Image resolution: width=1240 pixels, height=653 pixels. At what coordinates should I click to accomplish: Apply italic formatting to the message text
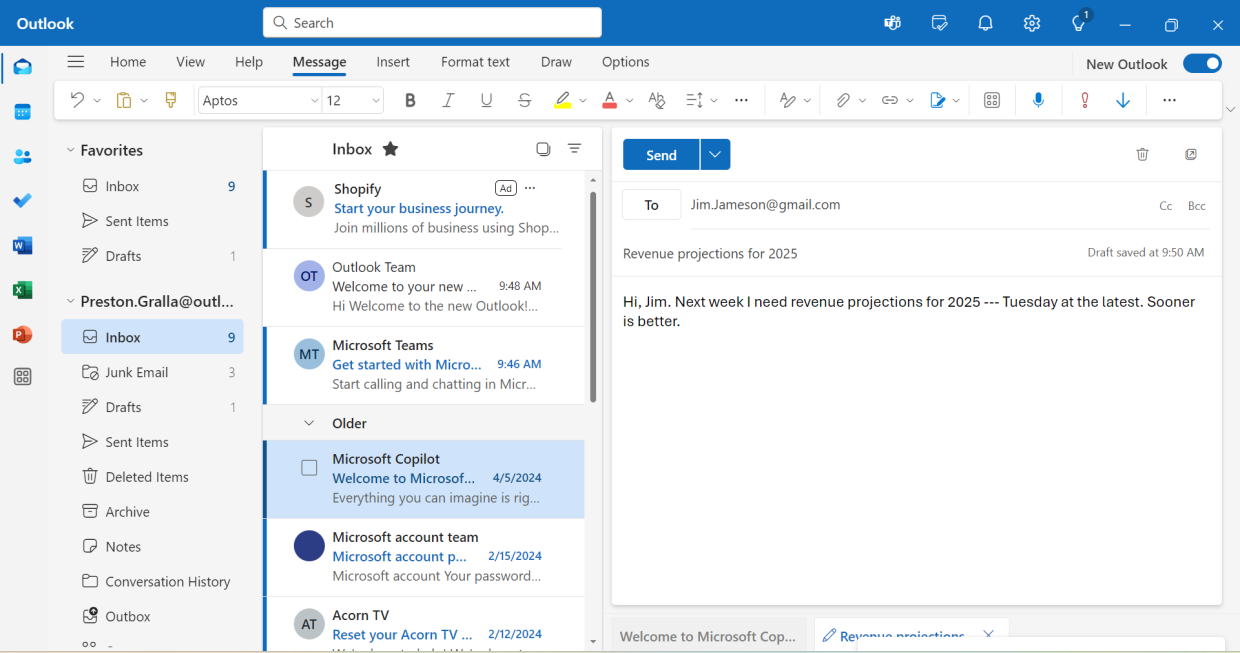448,100
